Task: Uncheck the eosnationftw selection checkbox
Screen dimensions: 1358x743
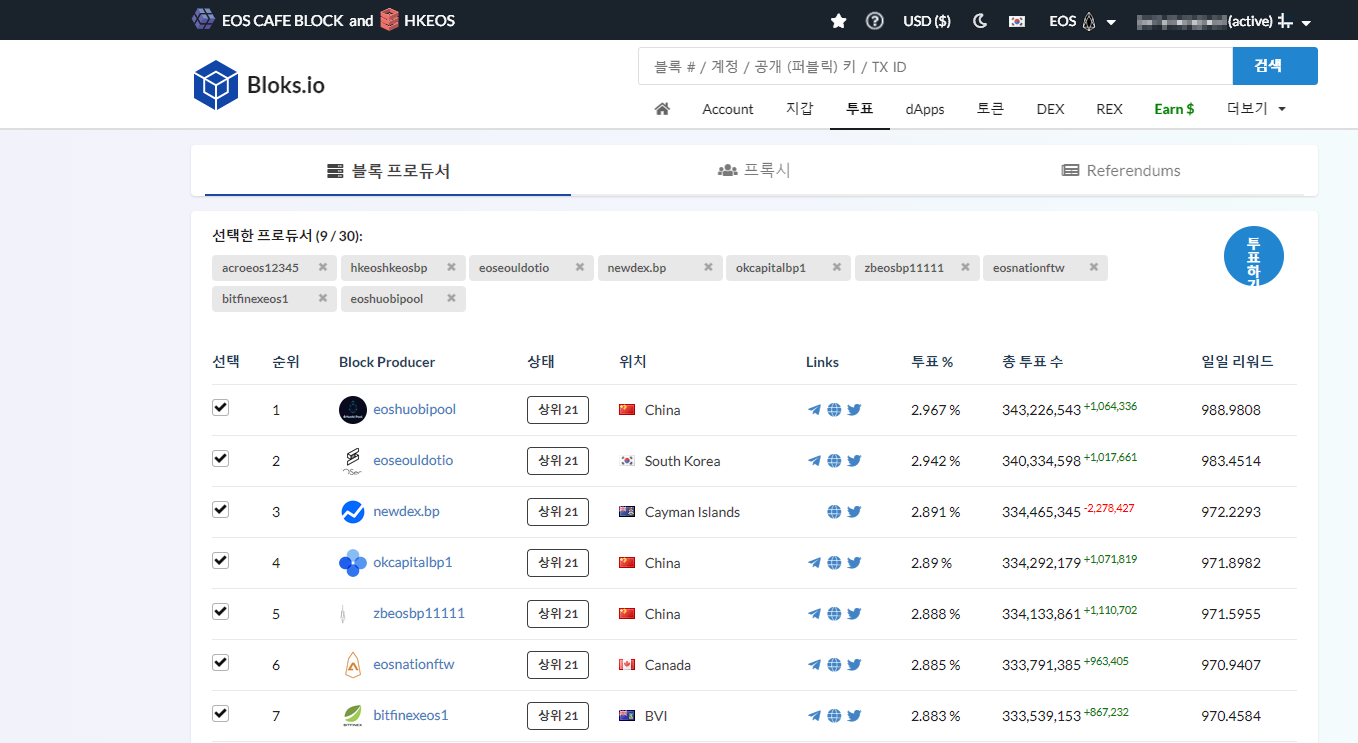Action: pyautogui.click(x=221, y=663)
